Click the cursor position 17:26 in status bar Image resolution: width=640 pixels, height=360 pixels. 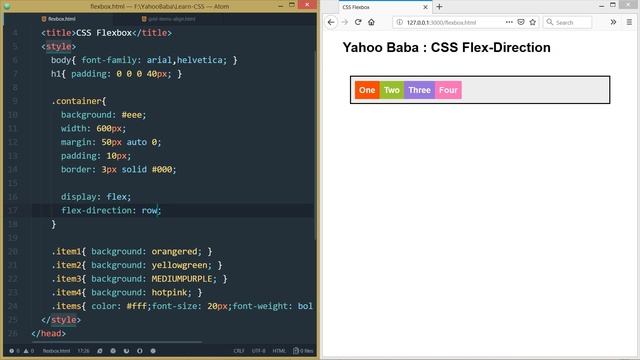pyautogui.click(x=83, y=351)
